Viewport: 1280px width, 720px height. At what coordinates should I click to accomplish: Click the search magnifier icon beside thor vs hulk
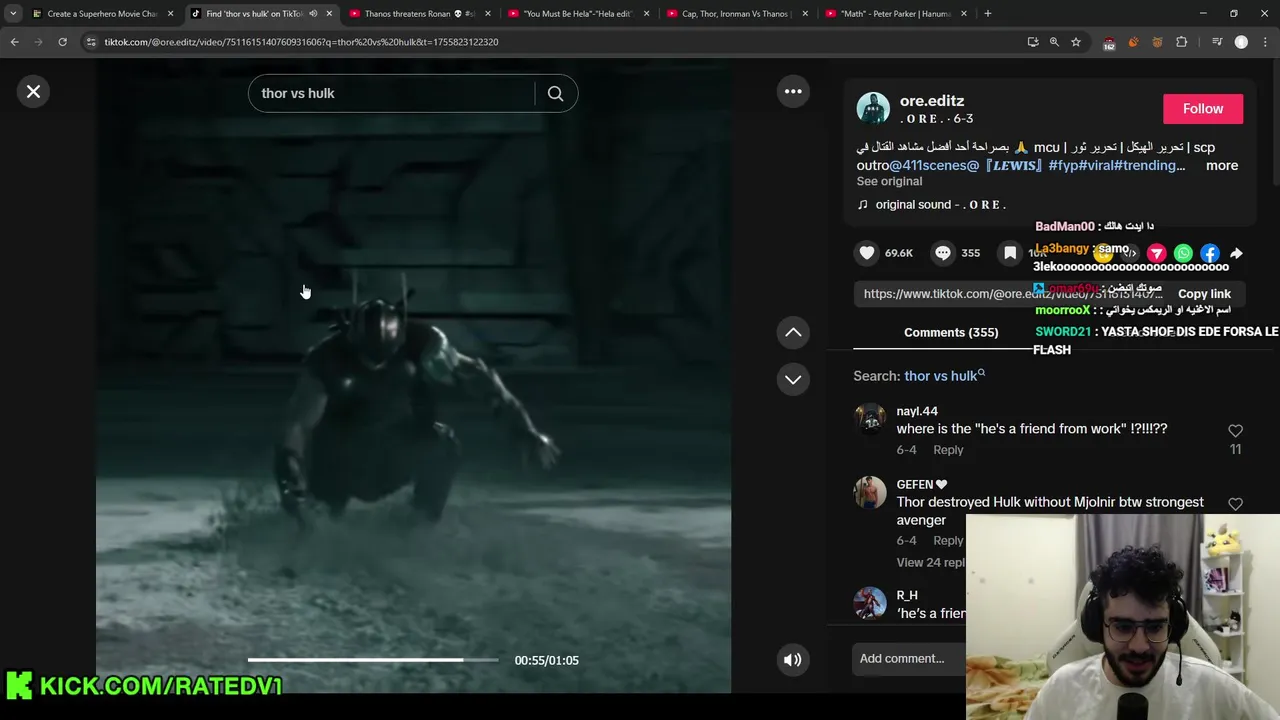click(x=556, y=93)
